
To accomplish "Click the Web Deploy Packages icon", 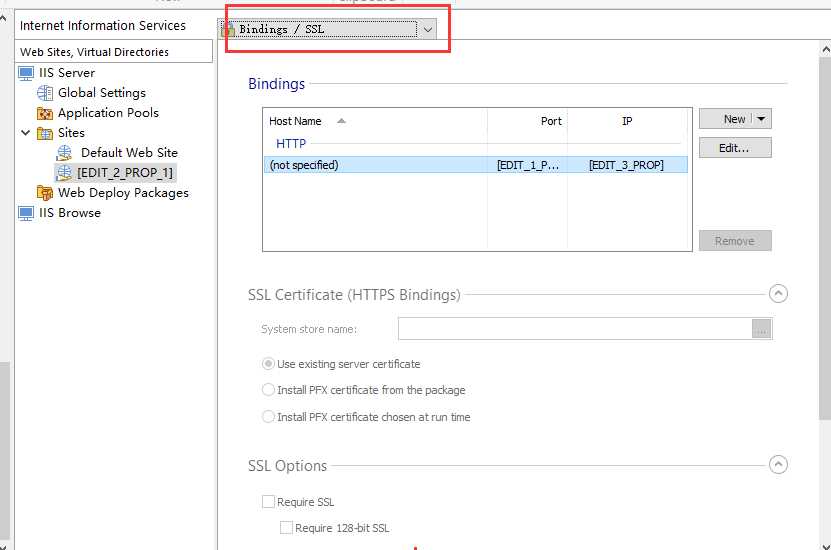I will [x=45, y=193].
